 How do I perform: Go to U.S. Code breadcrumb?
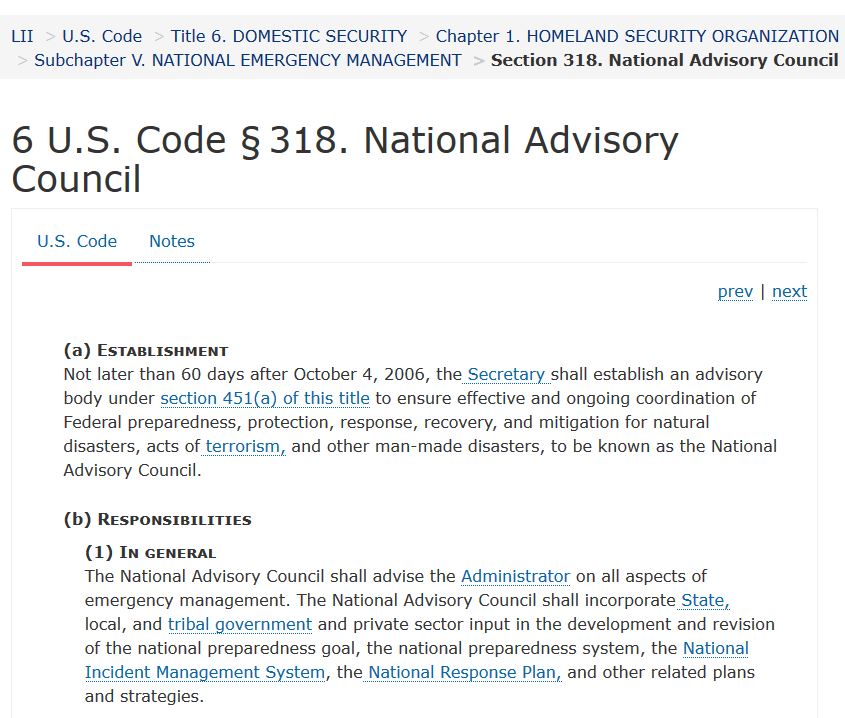pos(102,36)
